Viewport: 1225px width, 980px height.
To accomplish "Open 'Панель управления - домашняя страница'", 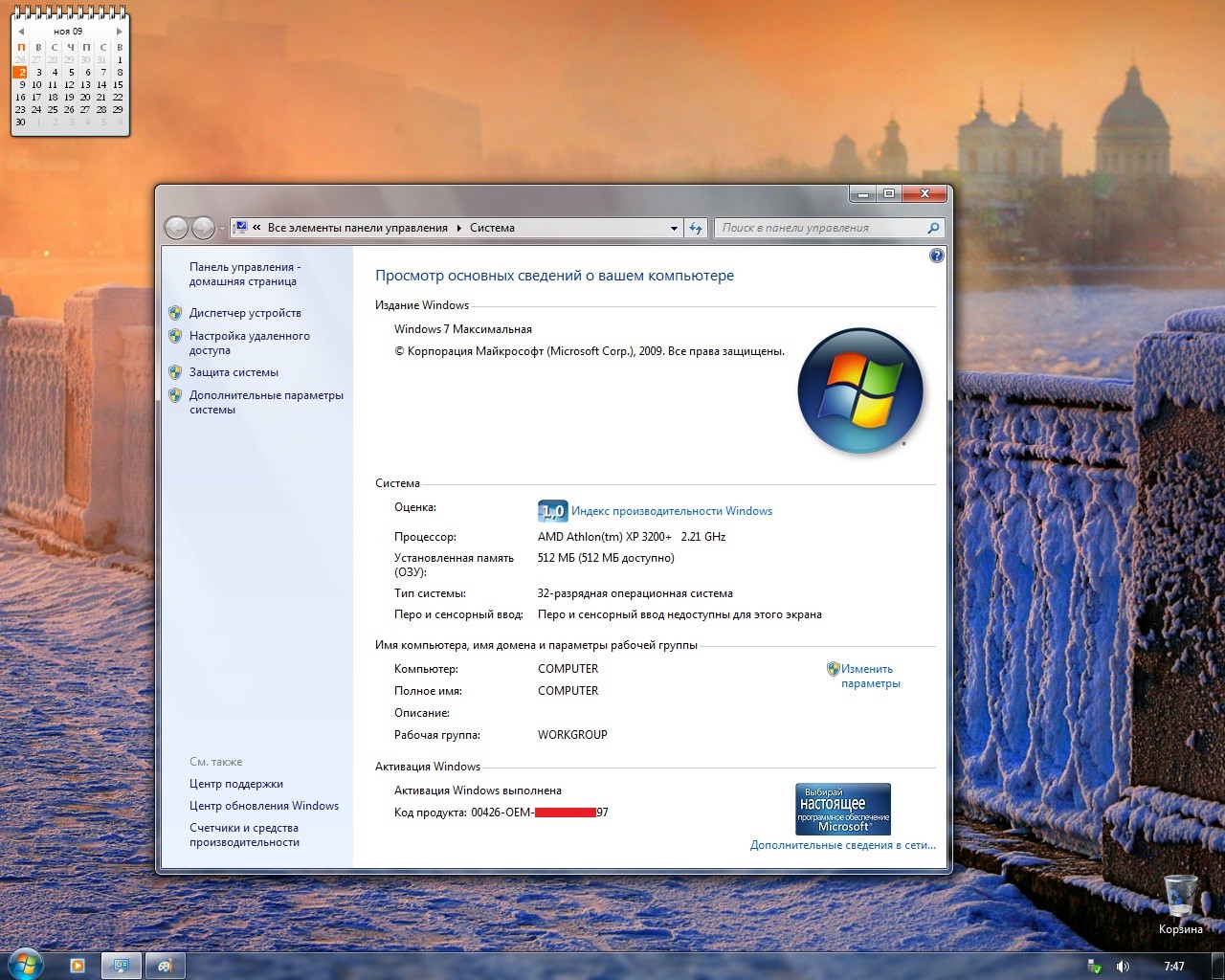I will (x=245, y=275).
